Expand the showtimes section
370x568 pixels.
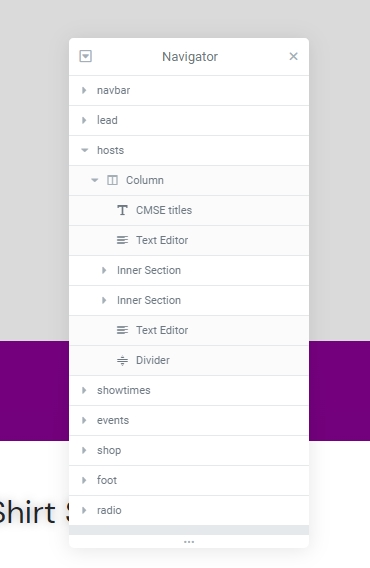(84, 390)
